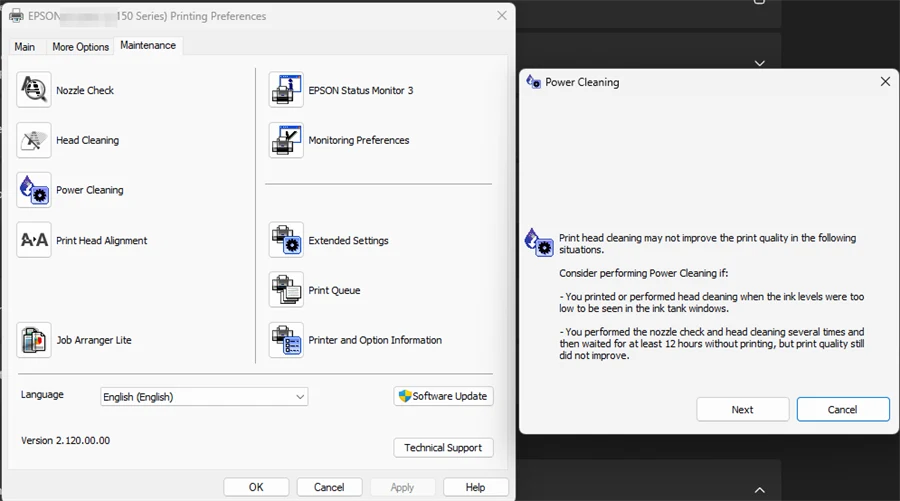Click OK in Printing Preferences
This screenshot has height=501, width=900.
pyautogui.click(x=256, y=487)
